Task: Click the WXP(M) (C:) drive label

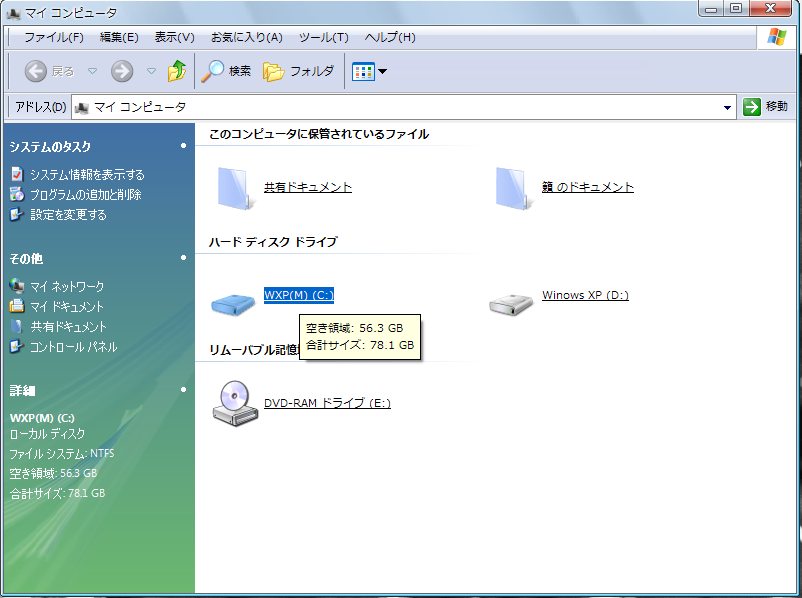Action: [x=299, y=295]
